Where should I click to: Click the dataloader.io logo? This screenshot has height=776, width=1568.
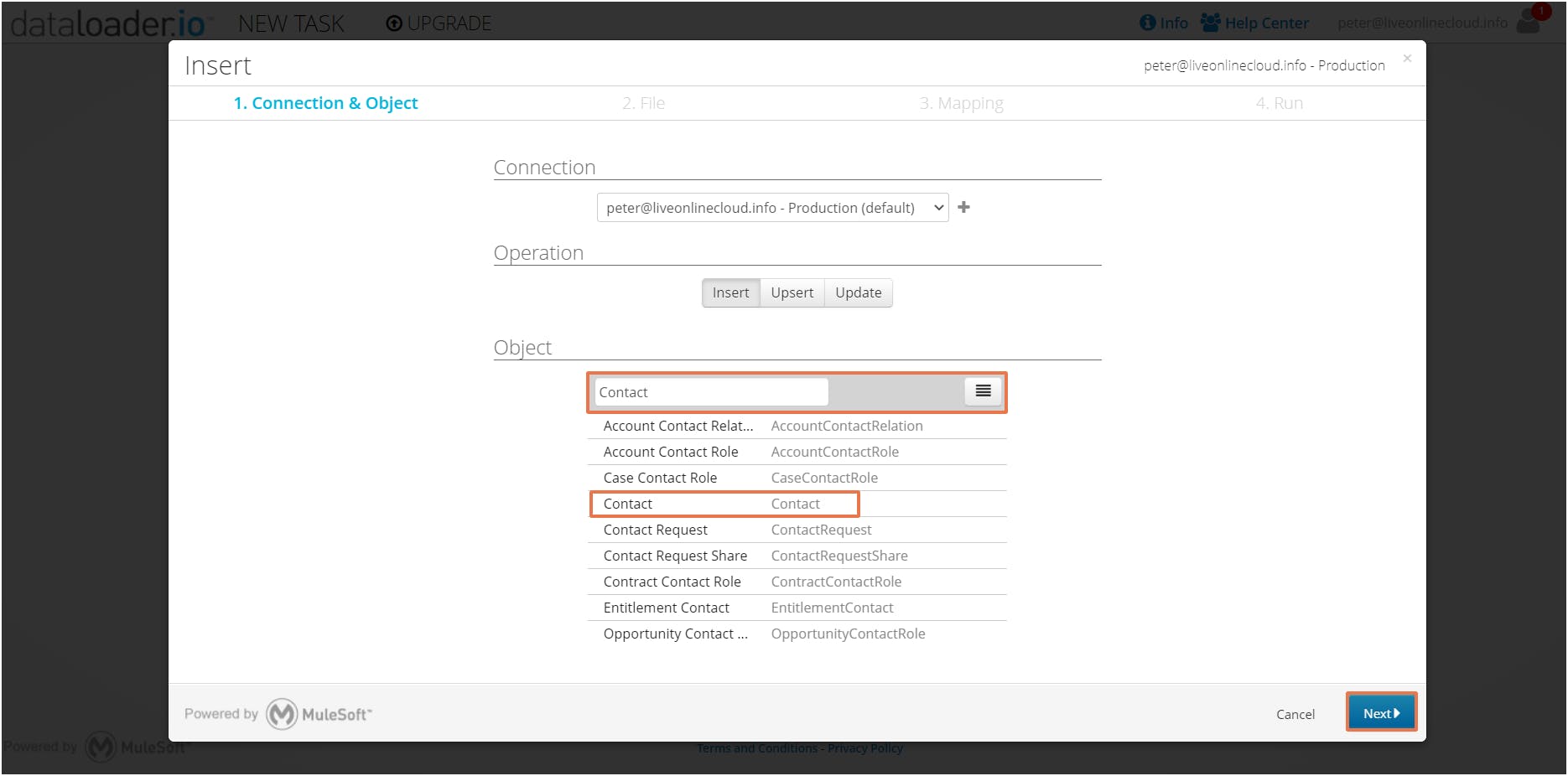111,23
